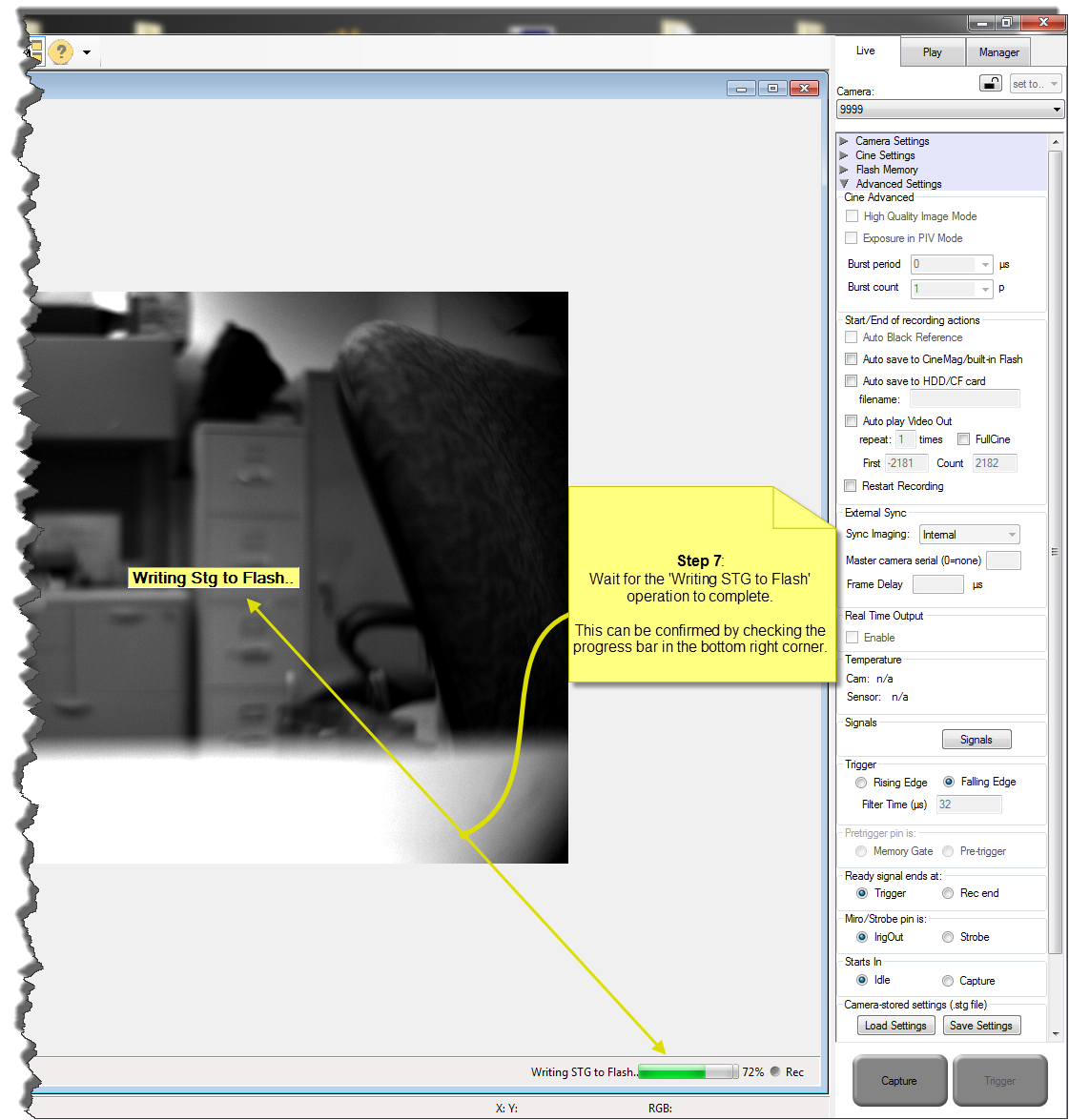Open the Manager tab

click(x=998, y=51)
